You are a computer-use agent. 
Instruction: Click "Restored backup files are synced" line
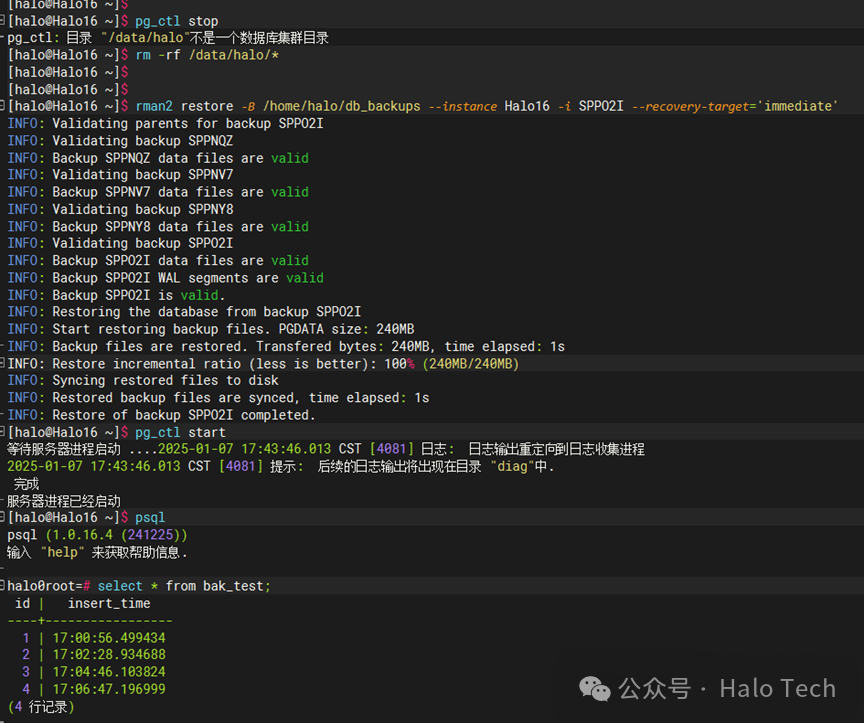[x=218, y=398]
